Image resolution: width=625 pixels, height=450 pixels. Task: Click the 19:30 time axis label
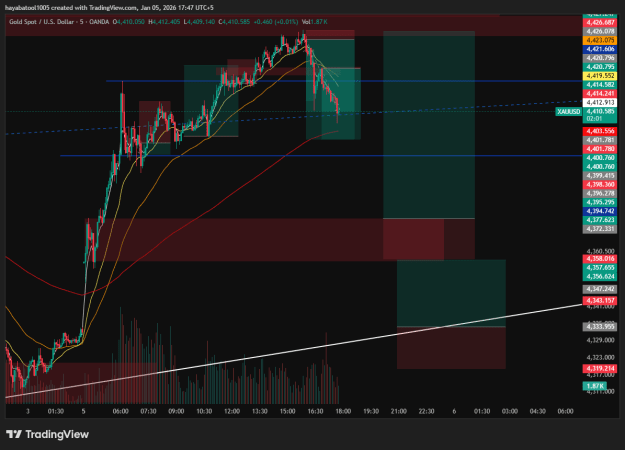click(x=371, y=411)
